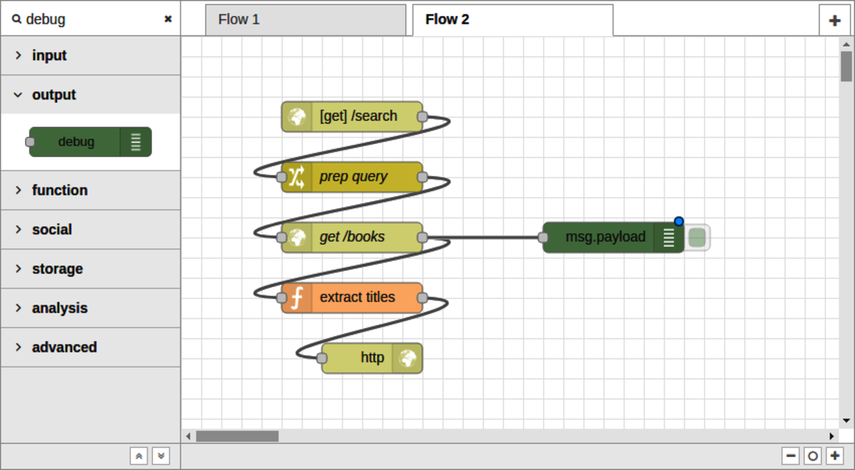Click the globe icon on get /books node
Viewport: 855px width, 470px height.
click(x=296, y=238)
